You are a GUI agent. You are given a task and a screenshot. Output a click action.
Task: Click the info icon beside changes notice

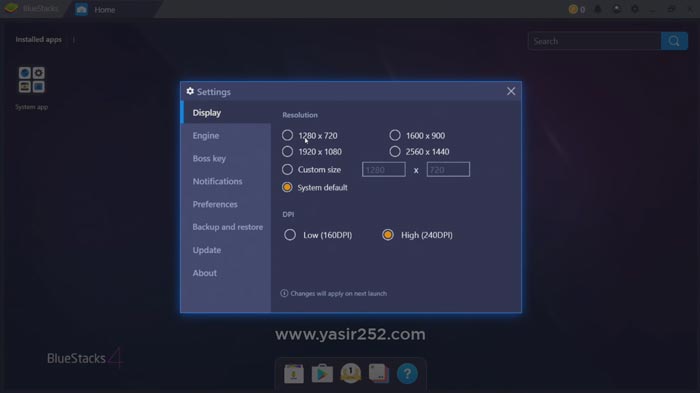284,293
